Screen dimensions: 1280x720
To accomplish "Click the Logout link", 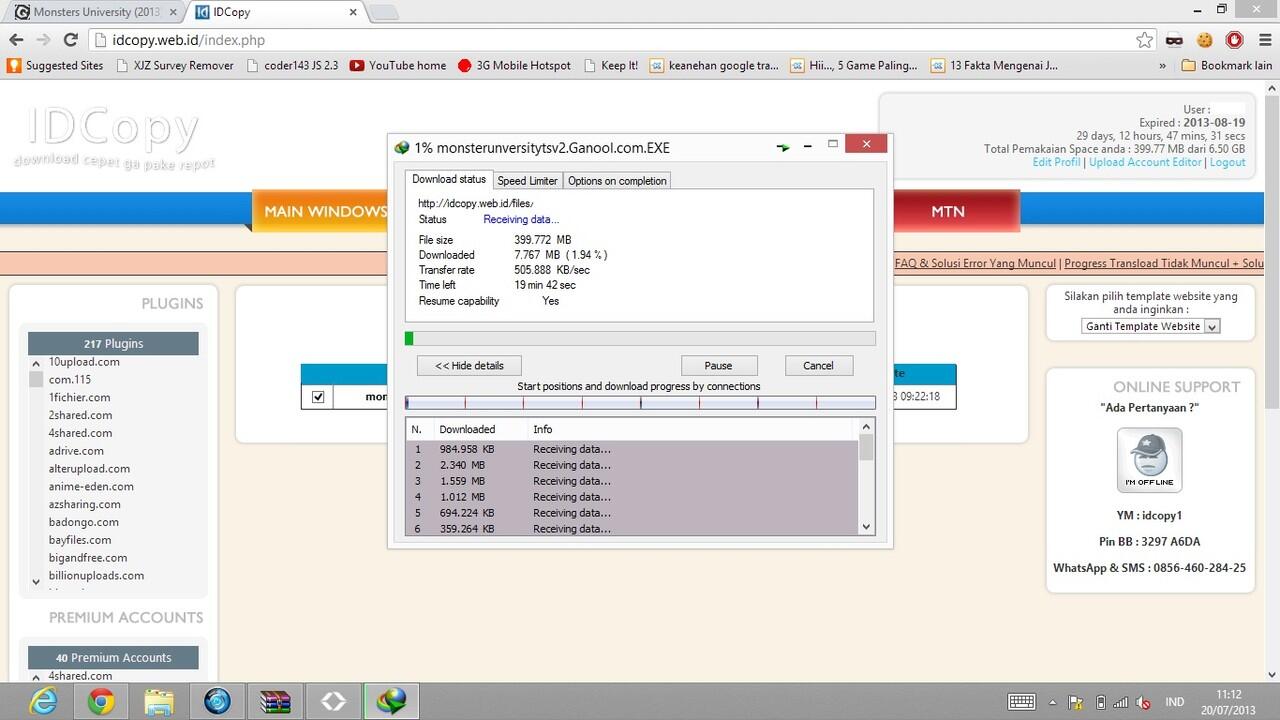I will [1227, 162].
